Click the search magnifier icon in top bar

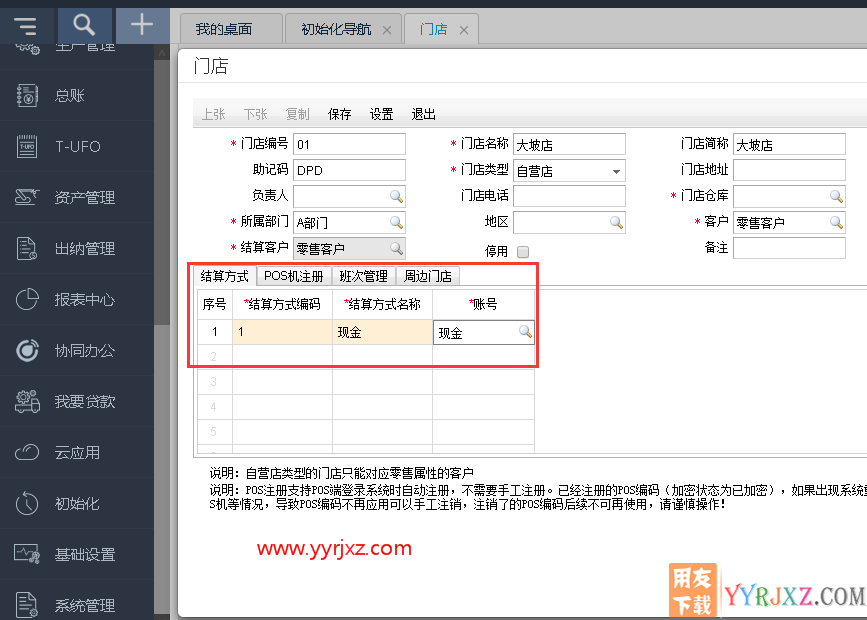click(84, 25)
